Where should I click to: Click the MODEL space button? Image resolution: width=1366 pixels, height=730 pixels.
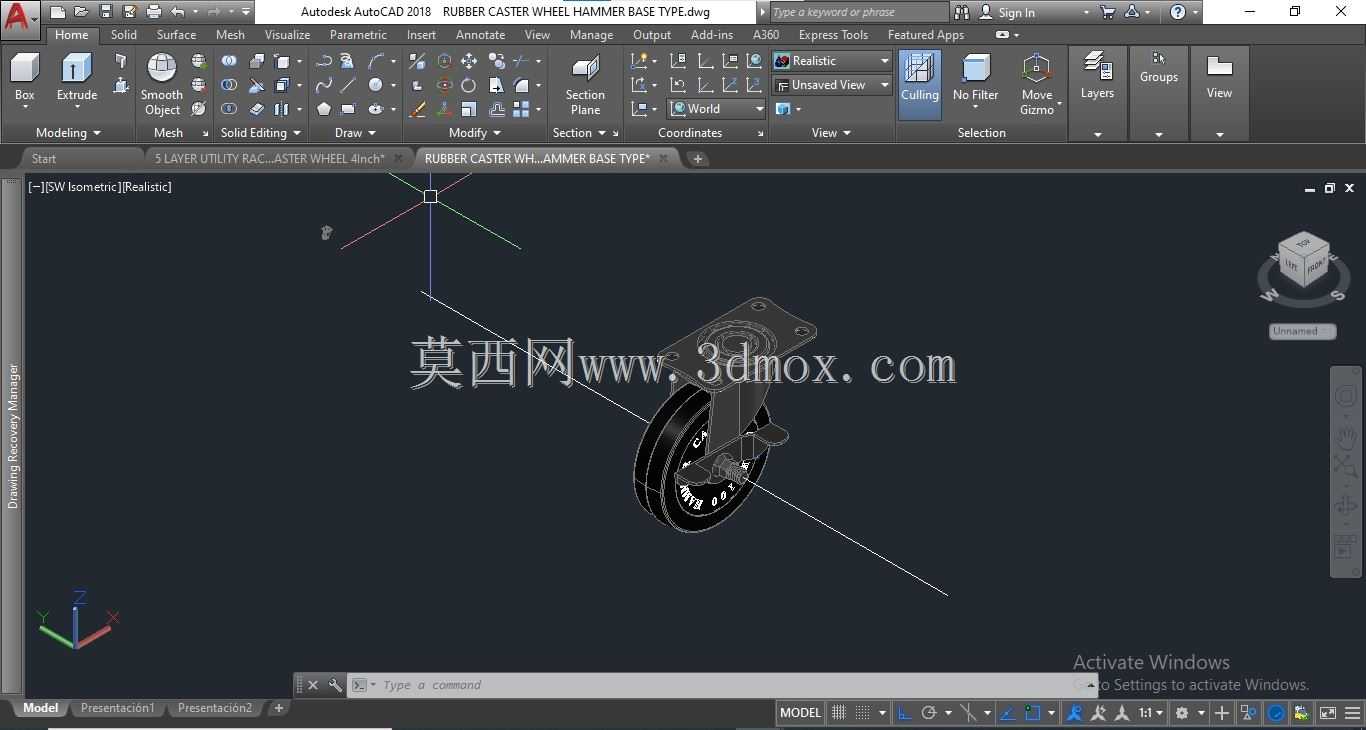[x=800, y=713]
